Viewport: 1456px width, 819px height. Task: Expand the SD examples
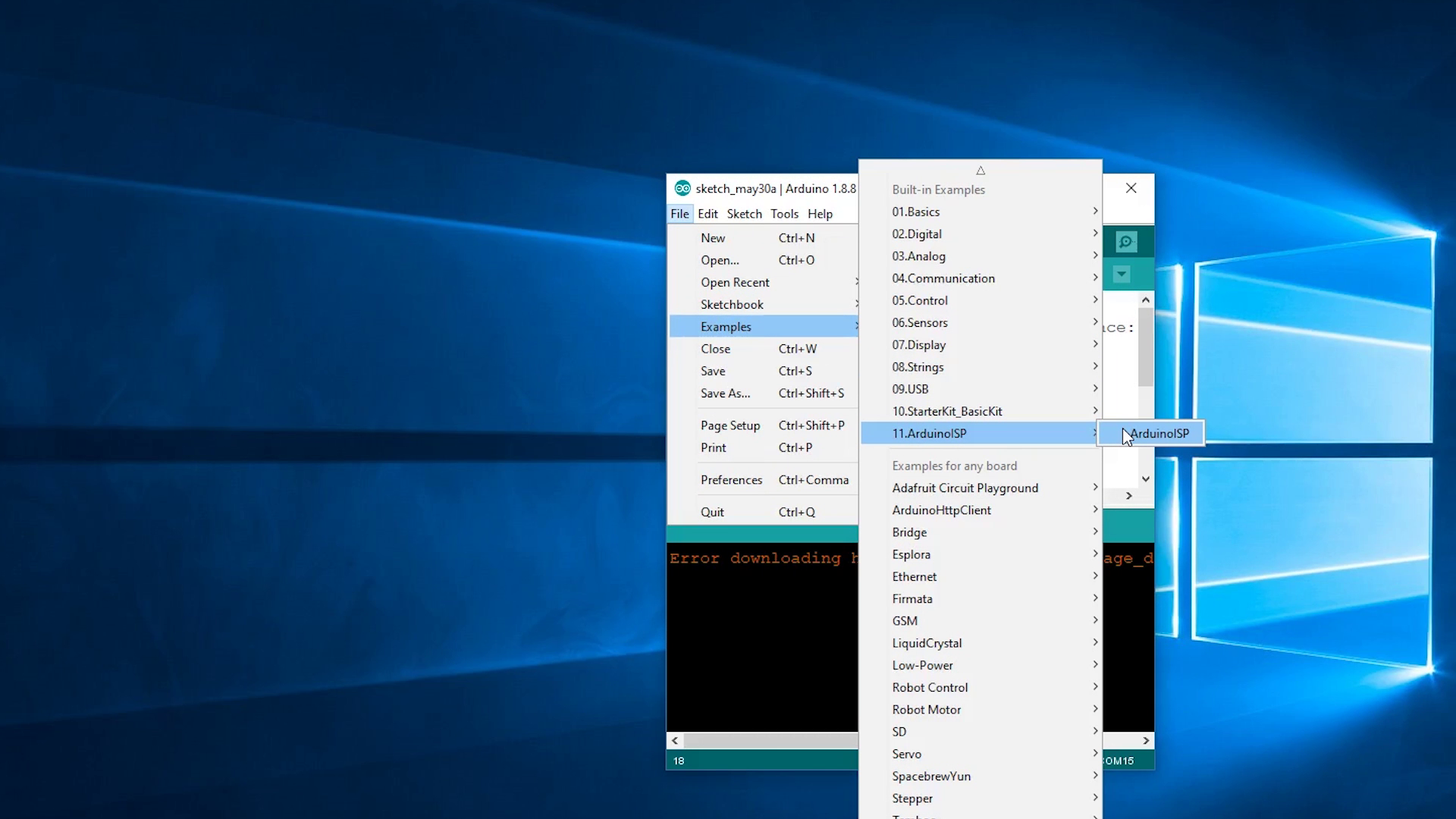981,732
